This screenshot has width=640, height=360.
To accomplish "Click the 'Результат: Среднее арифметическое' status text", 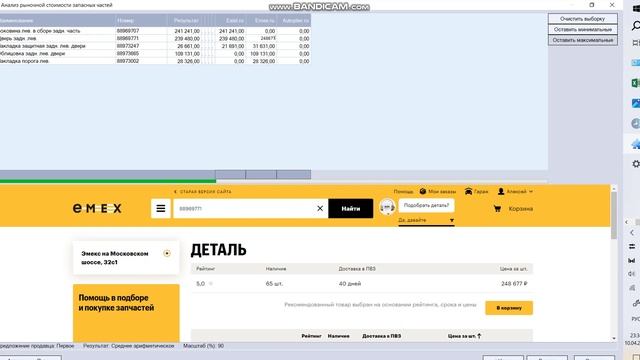I will click(x=129, y=346).
